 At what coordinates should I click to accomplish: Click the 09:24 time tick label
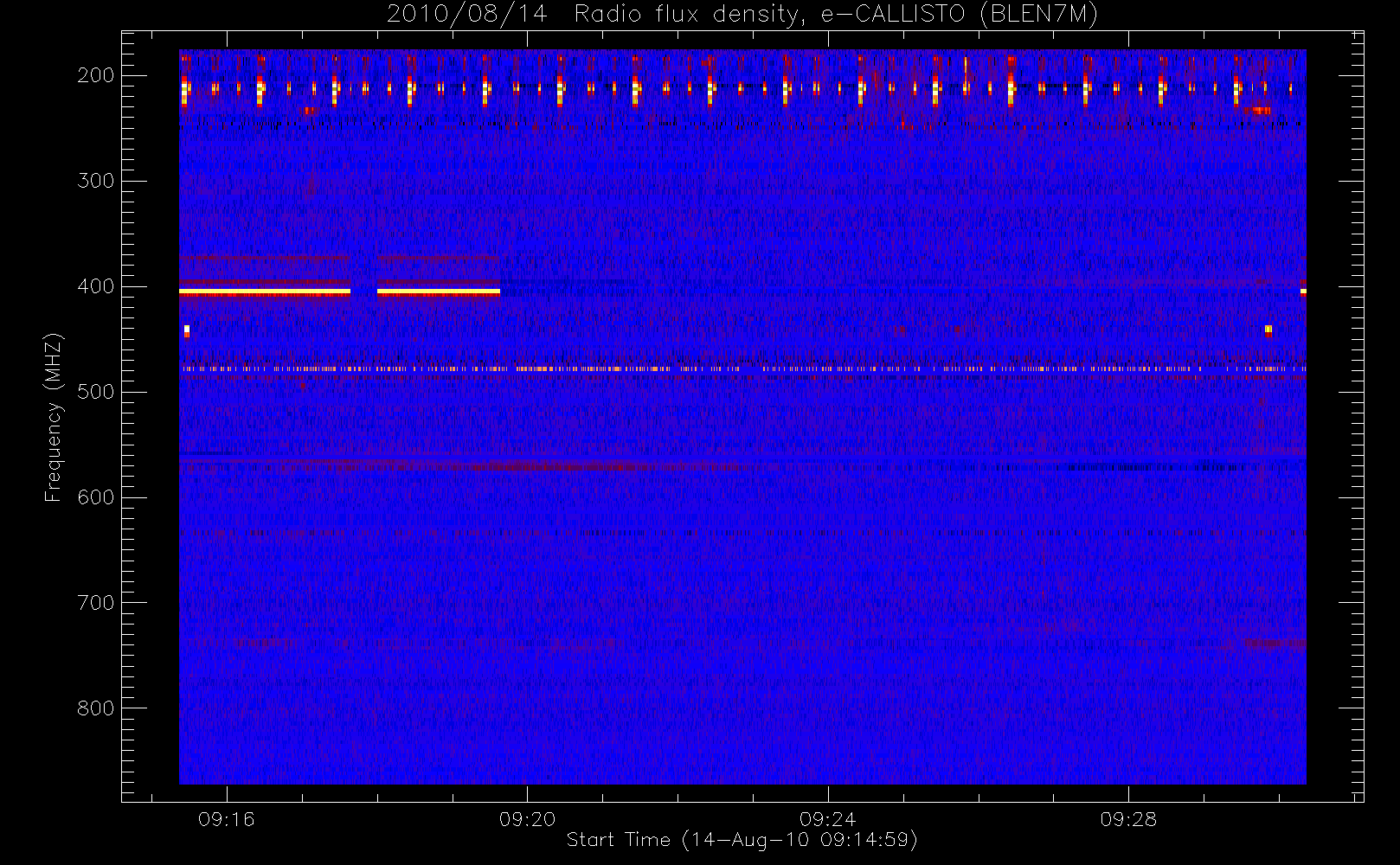pyautogui.click(x=828, y=819)
